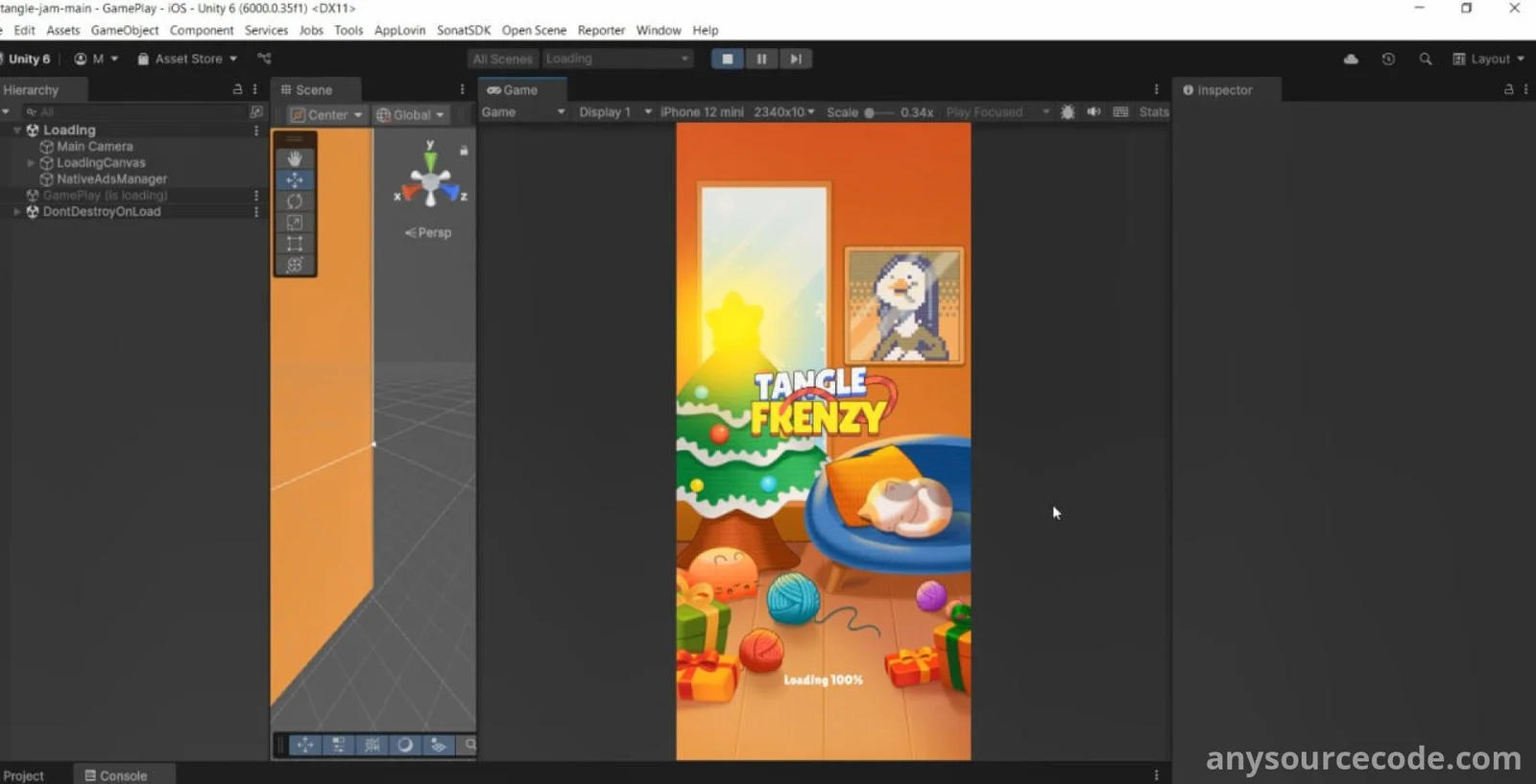Viewport: 1536px width, 784px height.
Task: Toggle Gizmos bug icon in Game view
Action: point(1068,112)
